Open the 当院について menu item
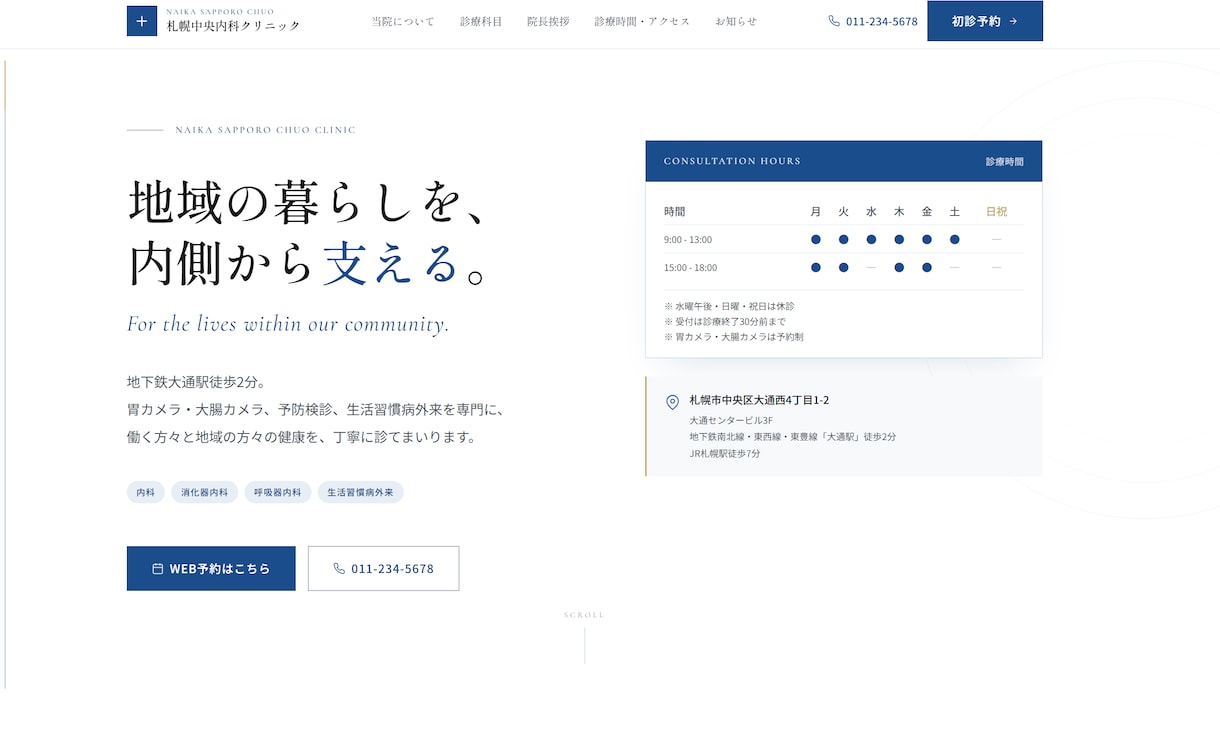 point(403,21)
